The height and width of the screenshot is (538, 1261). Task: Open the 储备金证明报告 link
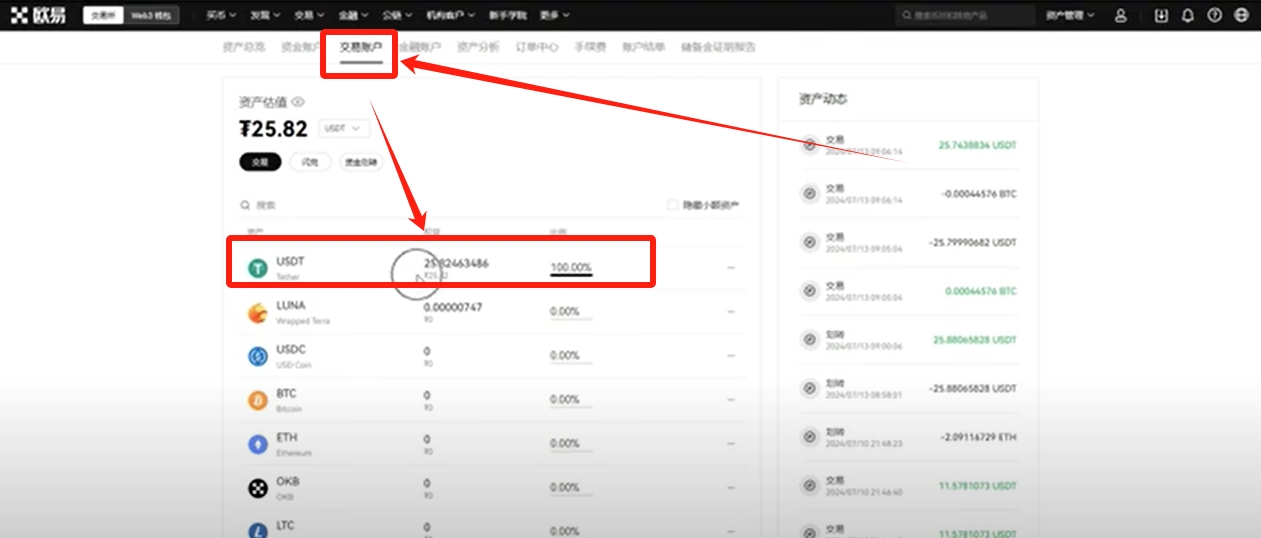tap(718, 47)
